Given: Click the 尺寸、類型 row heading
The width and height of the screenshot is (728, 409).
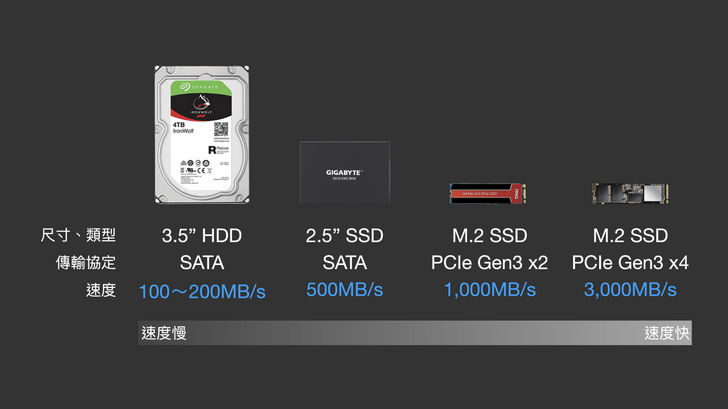Looking at the screenshot, I should (x=78, y=237).
